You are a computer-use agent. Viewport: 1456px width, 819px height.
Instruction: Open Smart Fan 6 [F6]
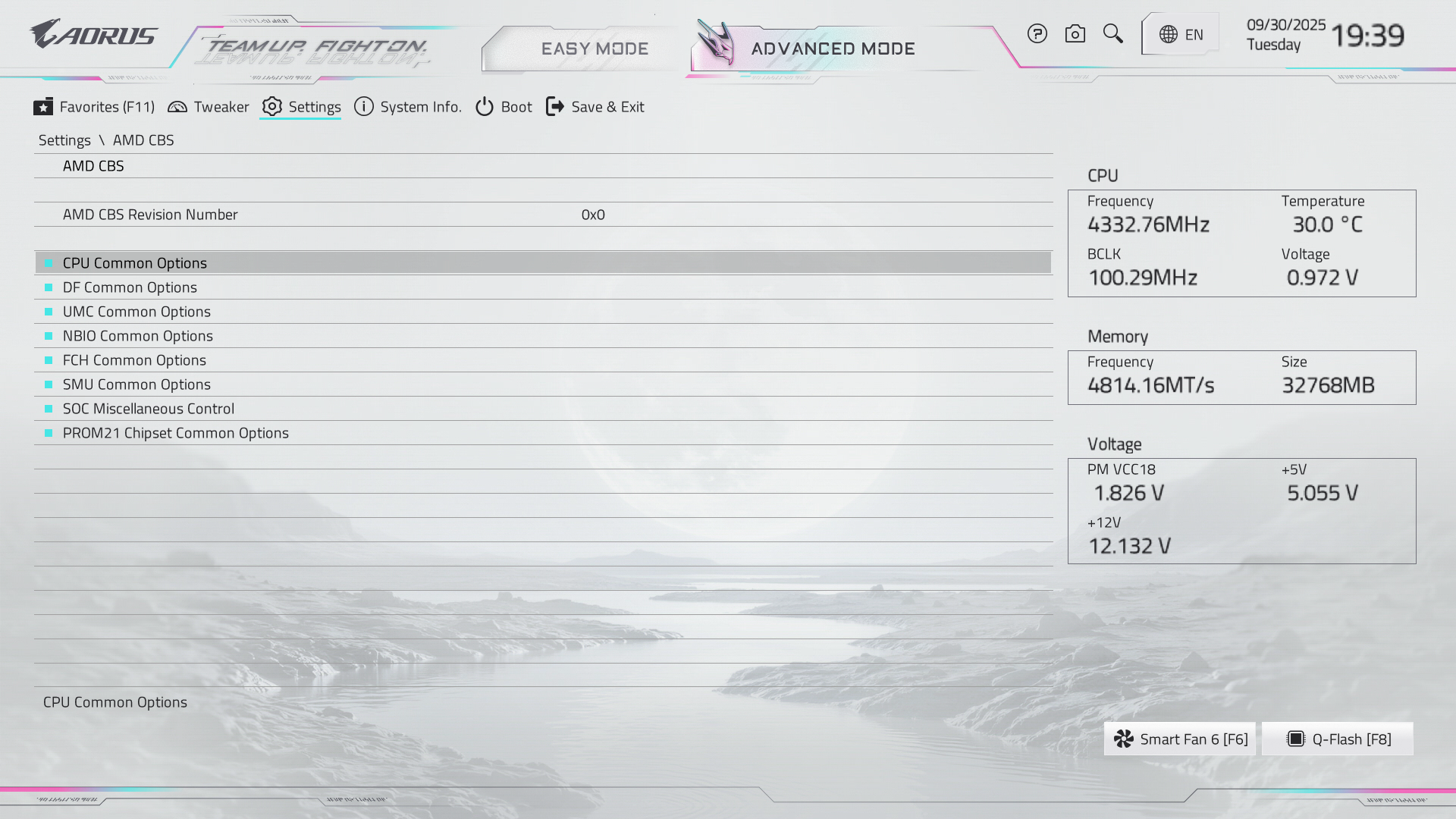tap(1180, 739)
